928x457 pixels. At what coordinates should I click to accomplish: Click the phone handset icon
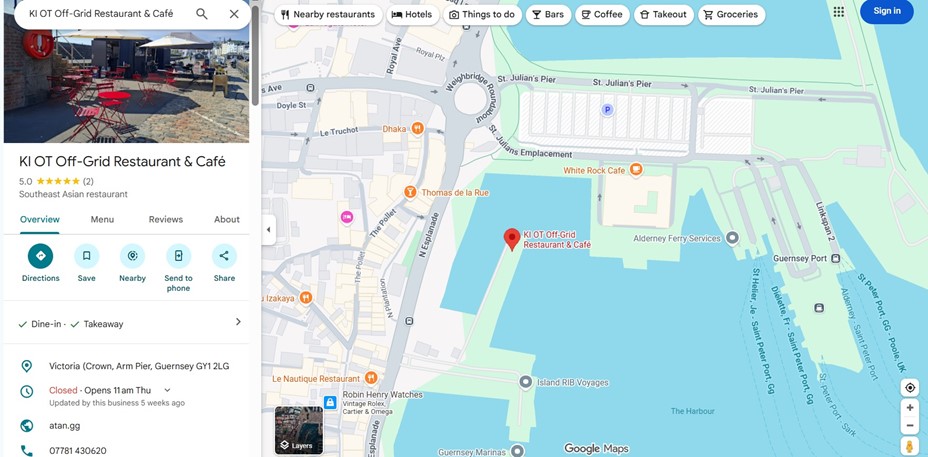tap(26, 450)
